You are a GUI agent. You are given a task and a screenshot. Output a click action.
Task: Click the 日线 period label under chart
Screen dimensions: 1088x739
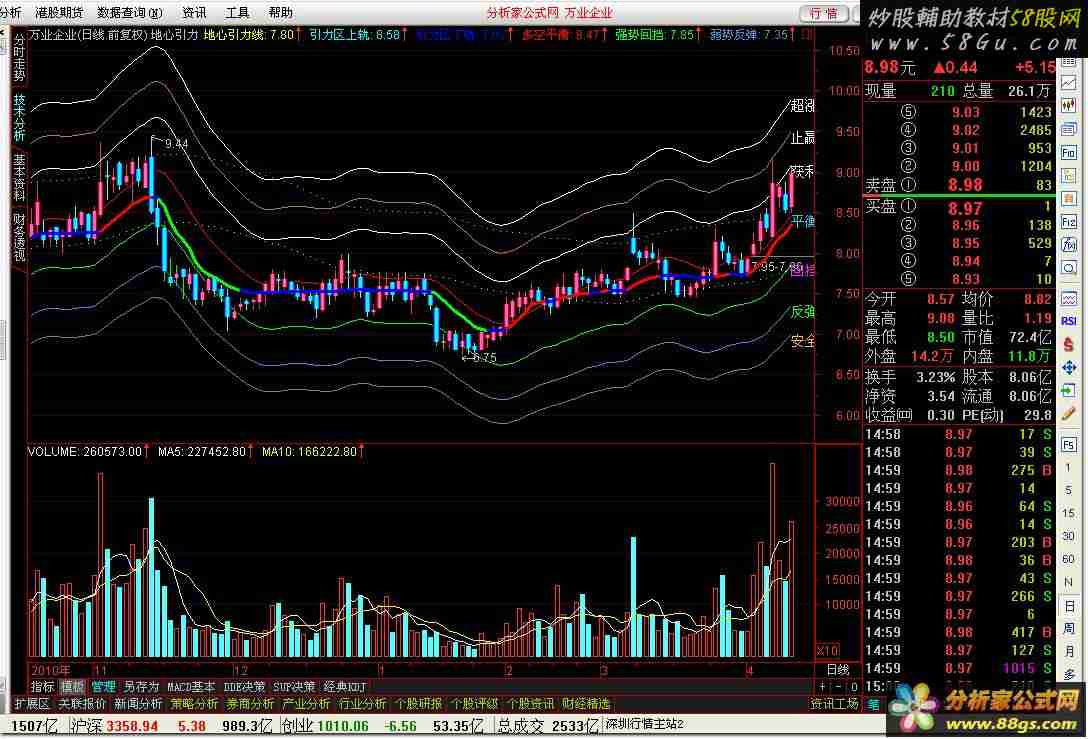click(838, 670)
